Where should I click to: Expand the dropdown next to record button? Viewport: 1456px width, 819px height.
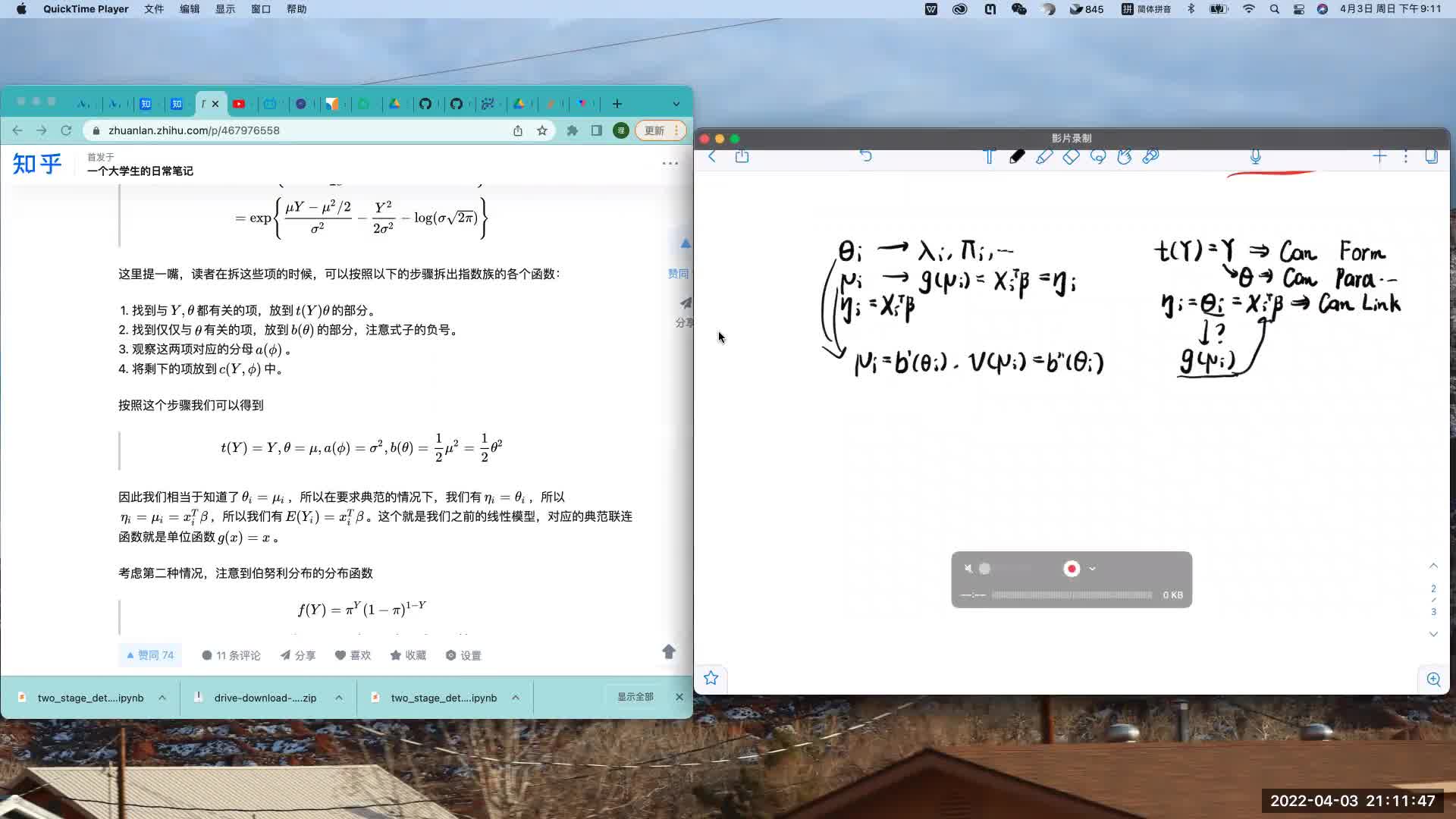coord(1093,568)
